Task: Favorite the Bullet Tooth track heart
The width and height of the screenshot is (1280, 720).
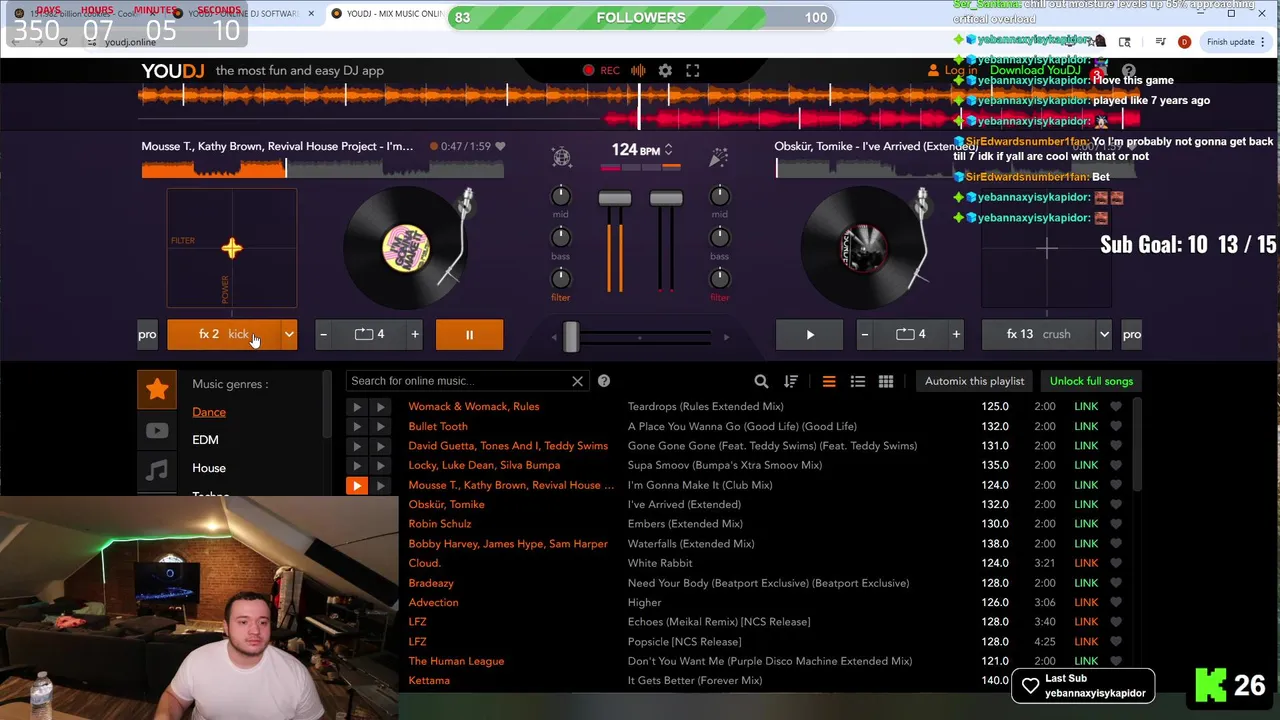Action: [1116, 426]
